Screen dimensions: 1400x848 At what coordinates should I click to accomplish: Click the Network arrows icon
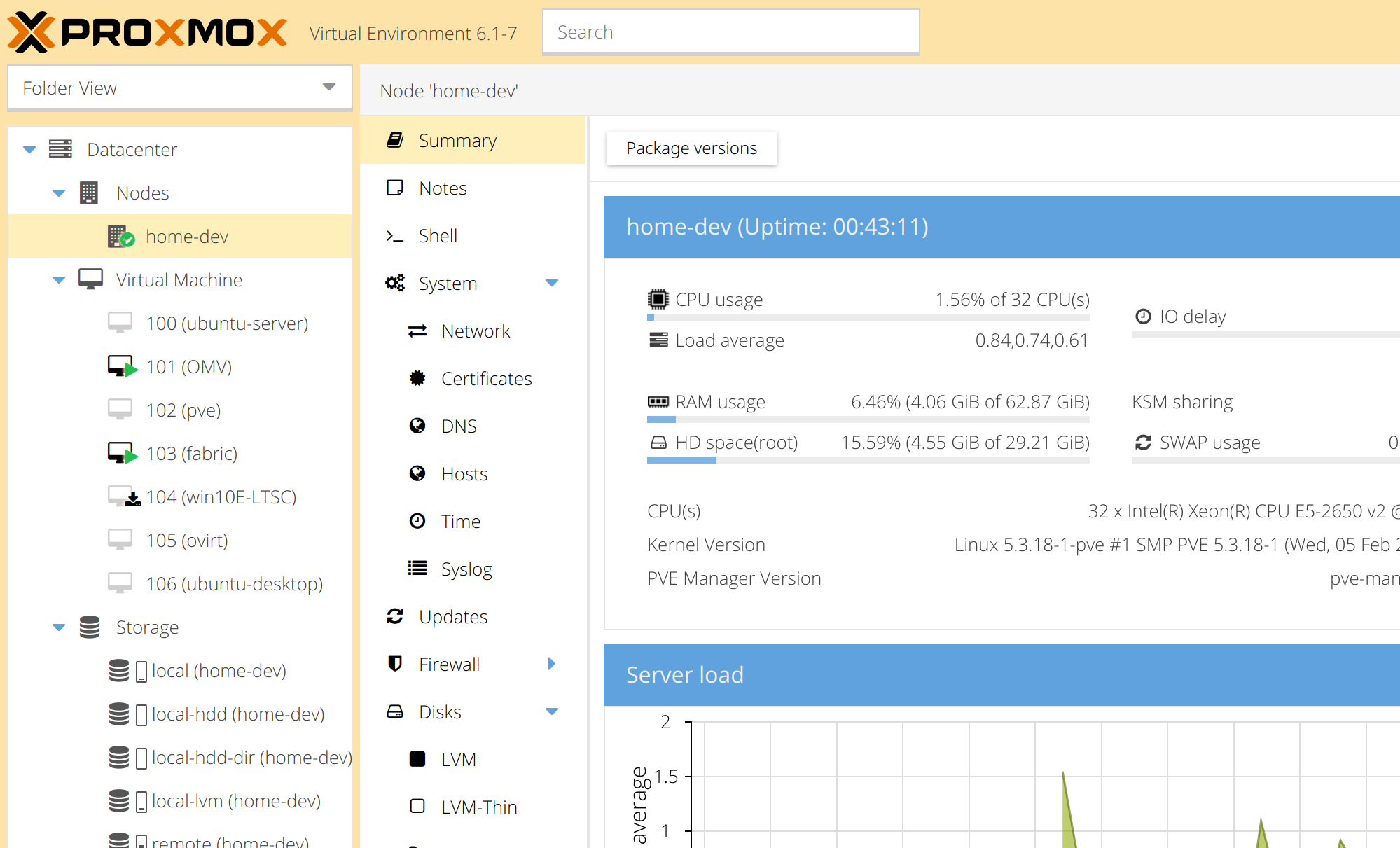417,331
